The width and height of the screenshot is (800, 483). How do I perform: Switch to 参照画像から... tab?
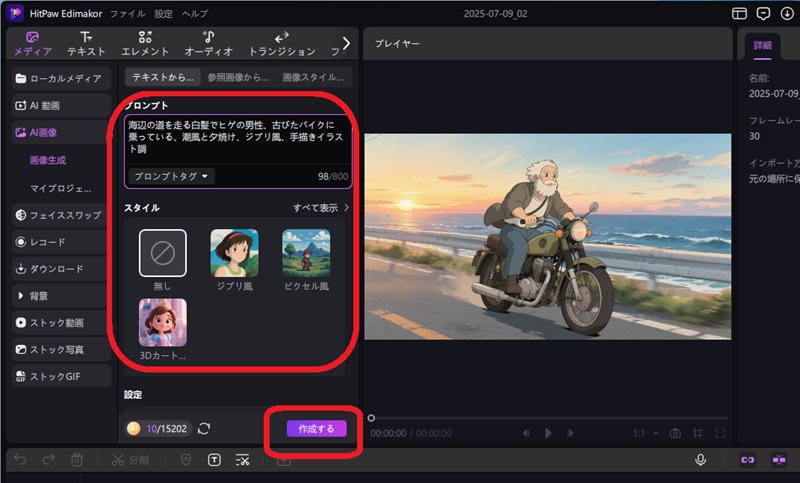238,78
